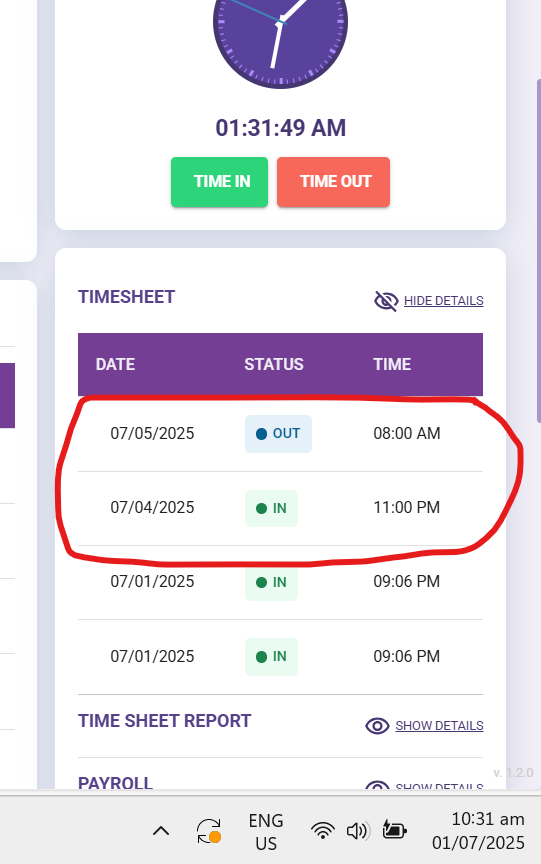Open SHOW DETAILS for Time Sheet Report
Screen dimensions: 541x864
[x=439, y=726]
